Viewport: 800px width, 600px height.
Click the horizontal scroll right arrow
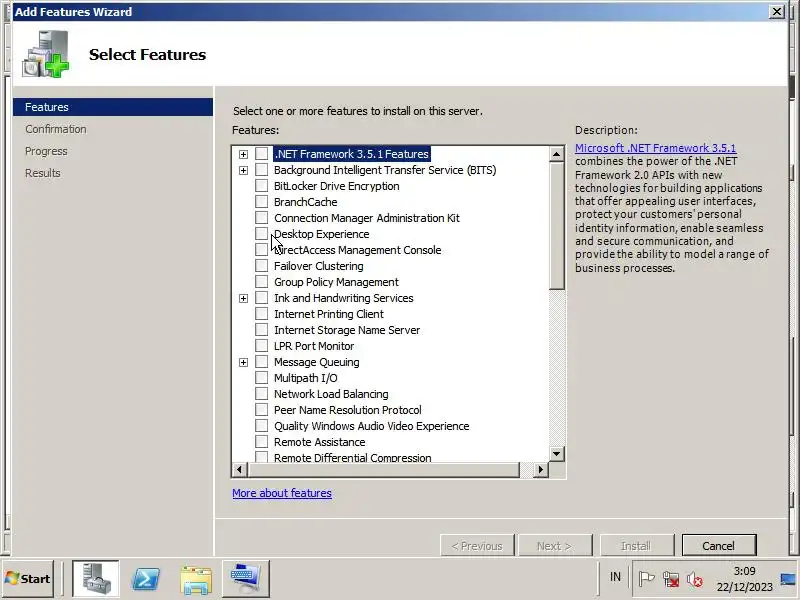tap(540, 469)
